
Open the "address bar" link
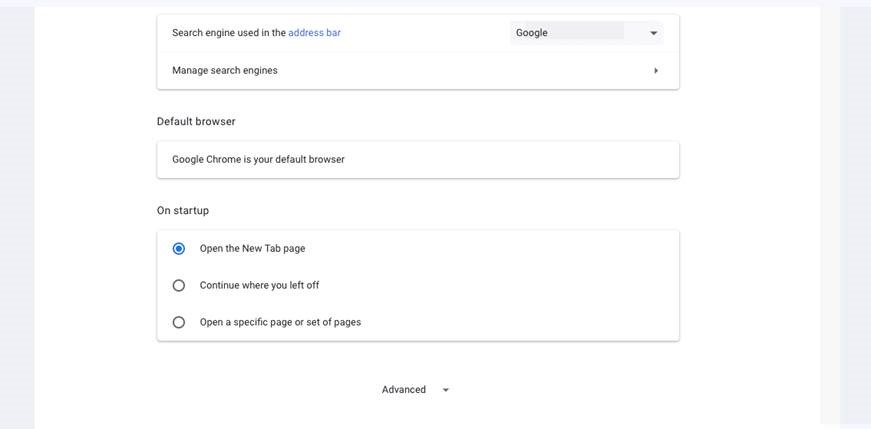coord(314,33)
